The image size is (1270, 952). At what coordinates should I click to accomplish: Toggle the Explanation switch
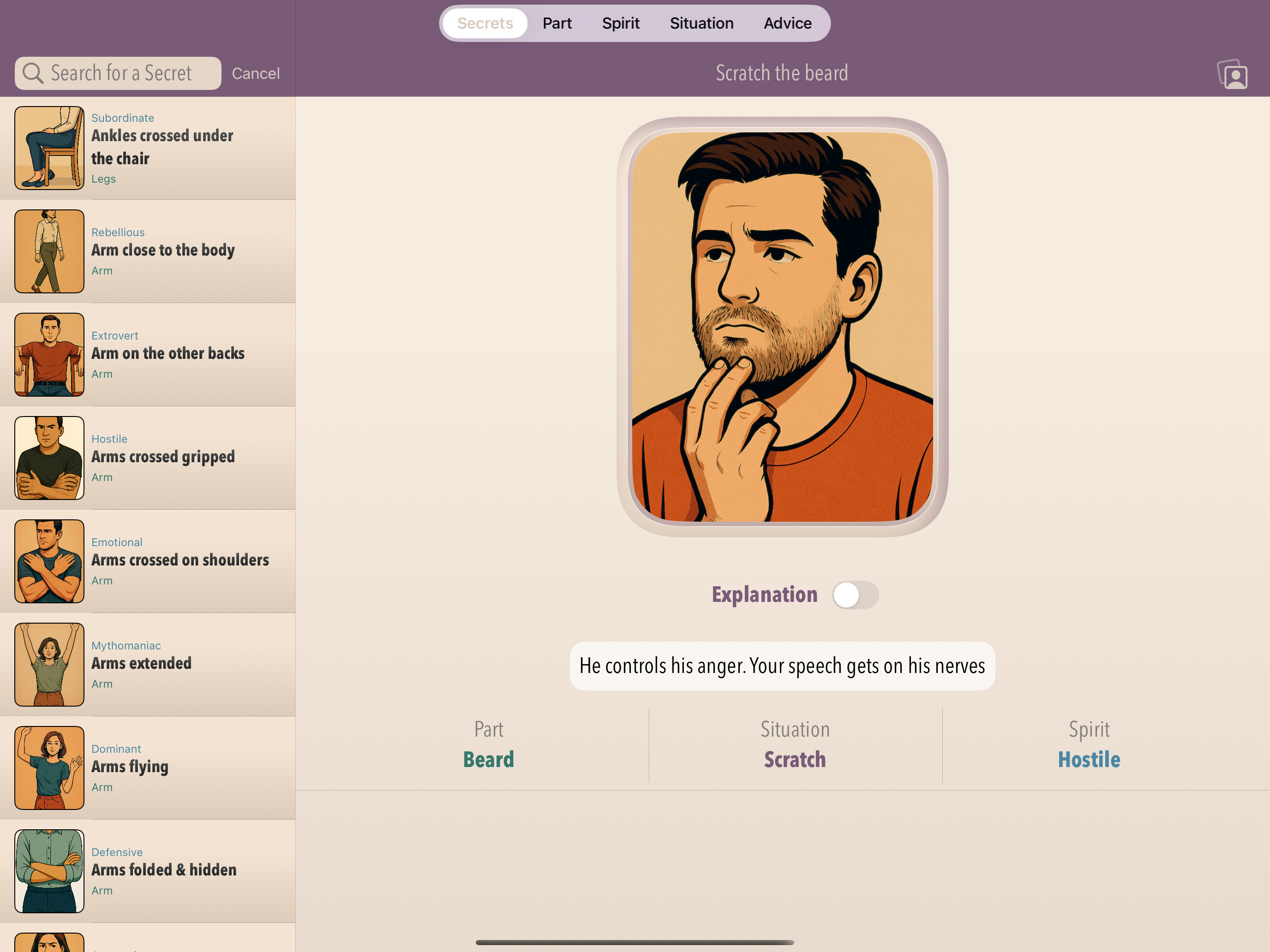click(855, 595)
